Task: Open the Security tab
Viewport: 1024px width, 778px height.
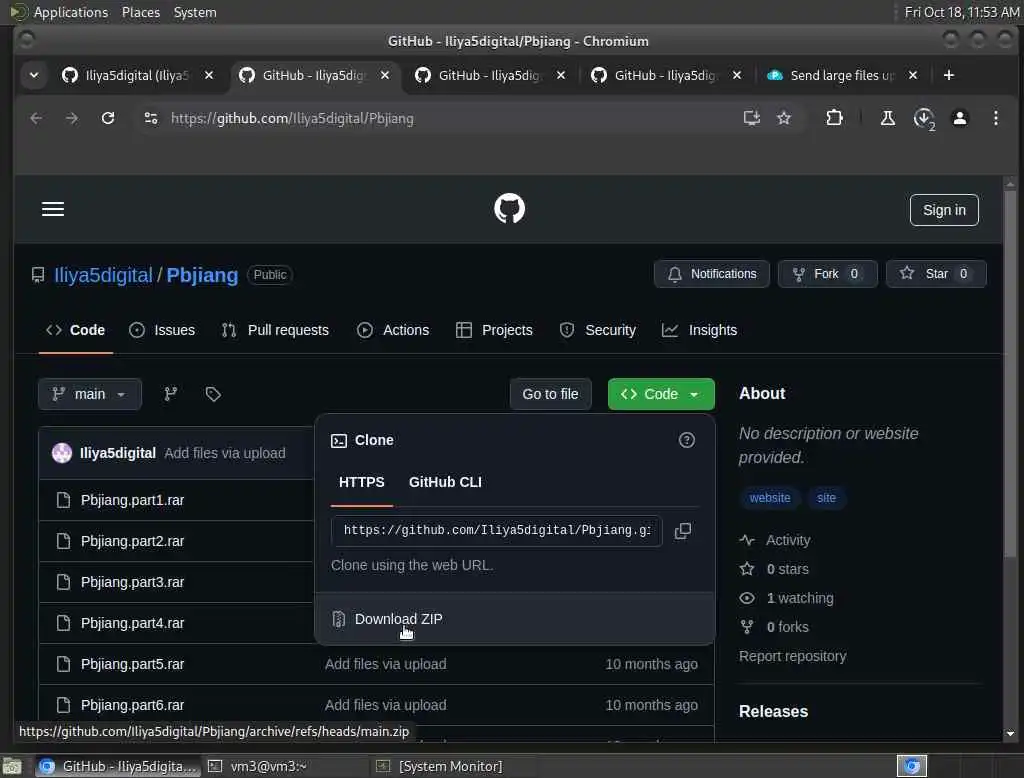Action: click(x=598, y=331)
